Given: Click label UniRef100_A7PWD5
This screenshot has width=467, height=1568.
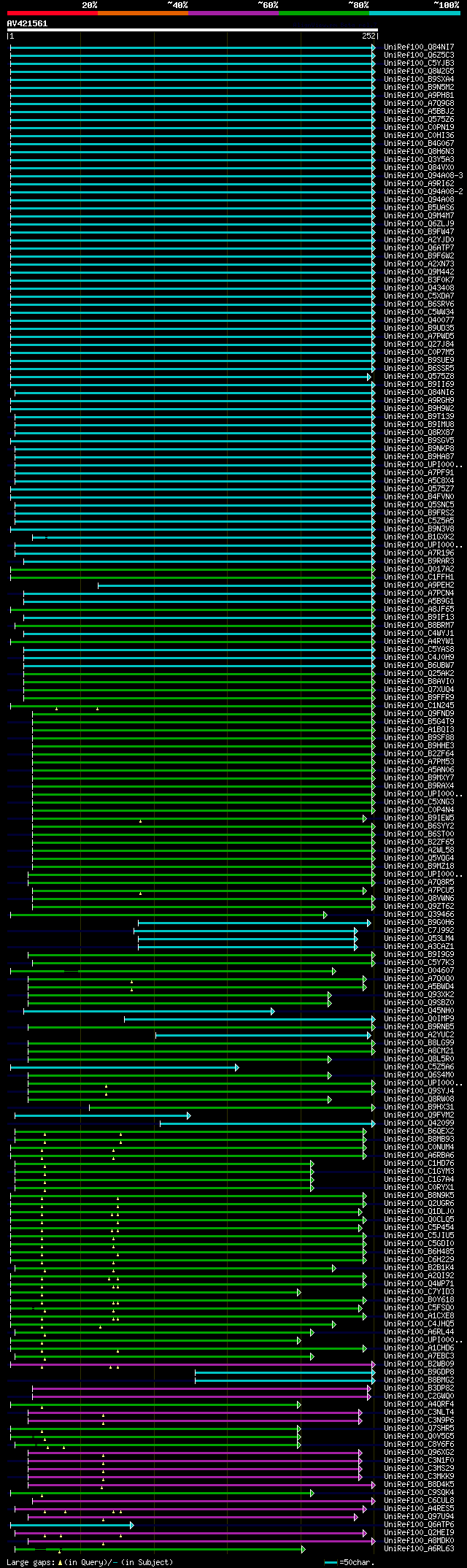Looking at the screenshot, I should point(419,336).
